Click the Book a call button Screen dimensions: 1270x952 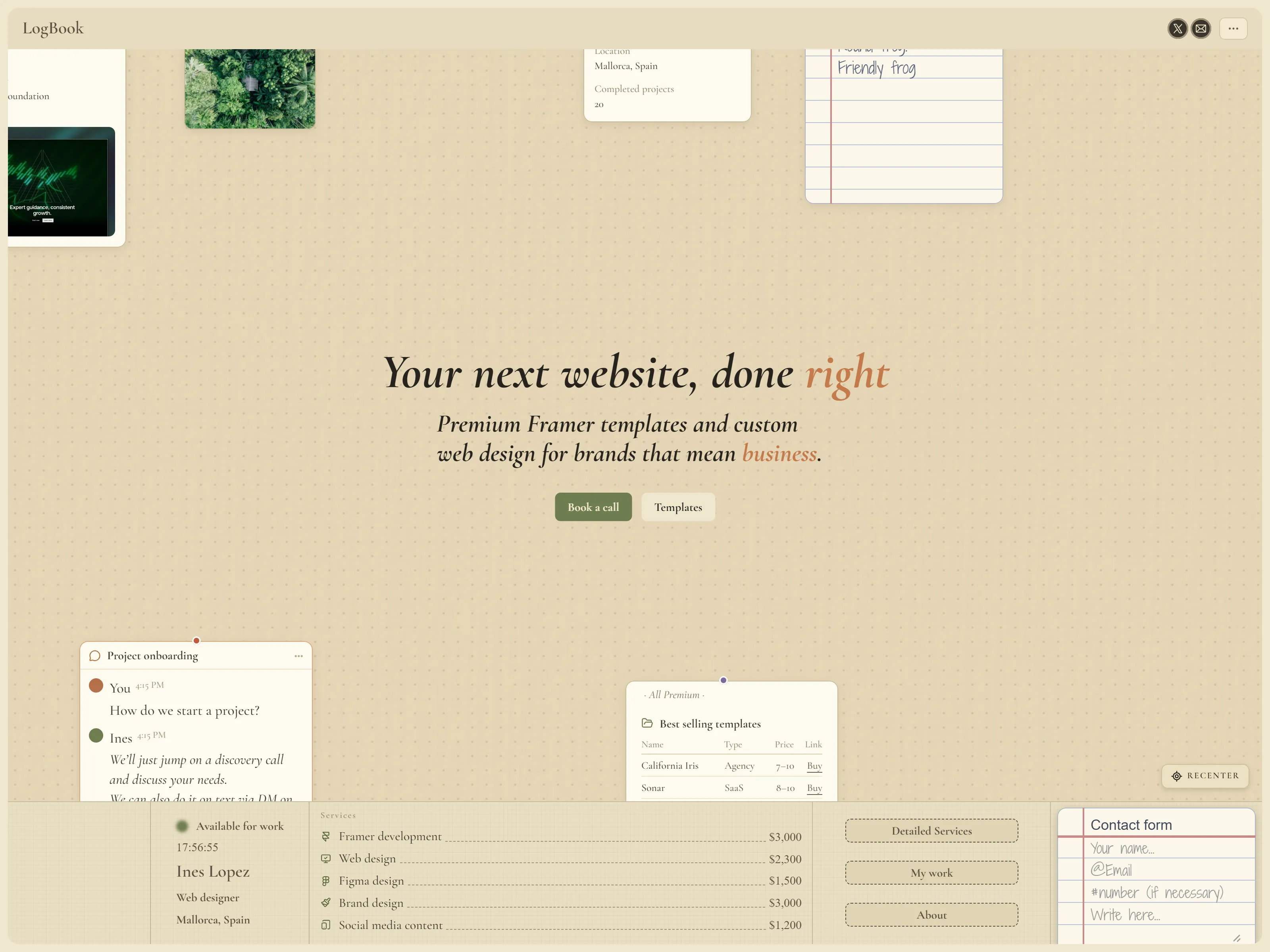coord(593,507)
